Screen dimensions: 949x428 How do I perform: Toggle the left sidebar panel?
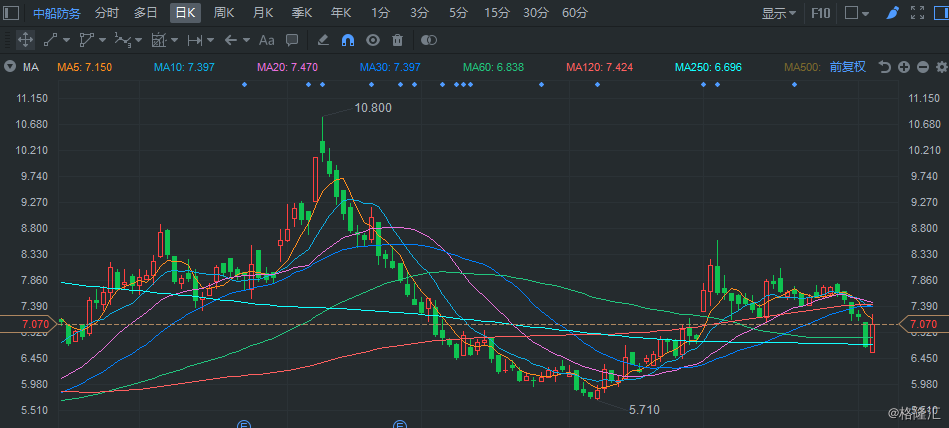coord(12,13)
